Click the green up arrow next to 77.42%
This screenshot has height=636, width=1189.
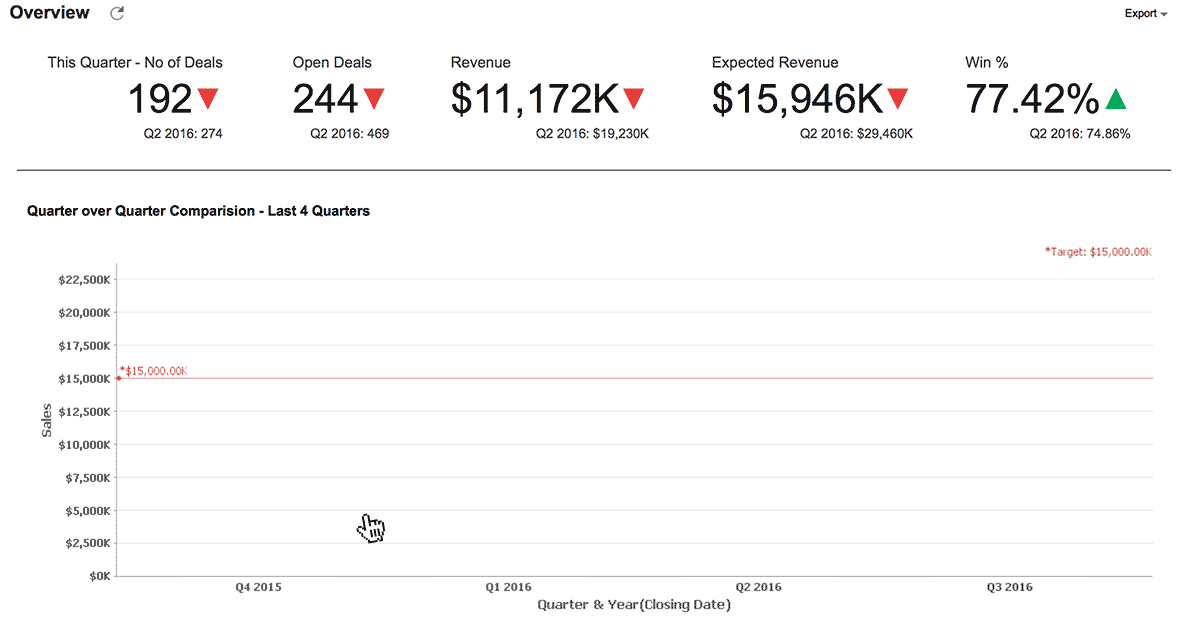pos(1115,99)
